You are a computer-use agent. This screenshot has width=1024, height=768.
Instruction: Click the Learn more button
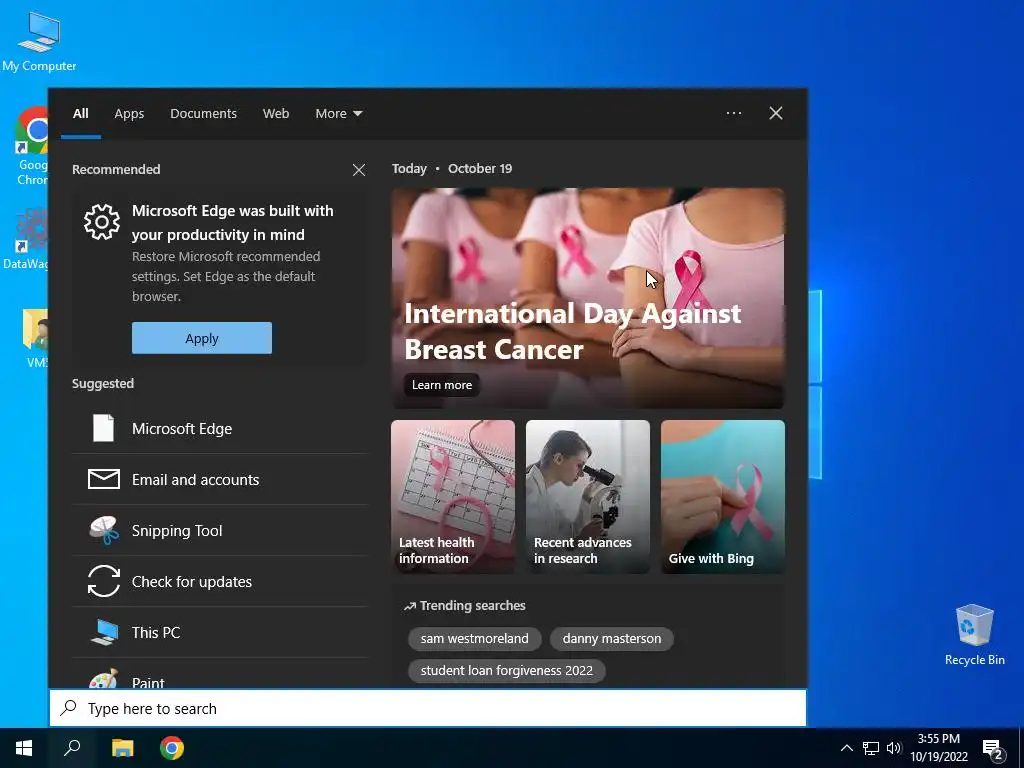click(441, 385)
